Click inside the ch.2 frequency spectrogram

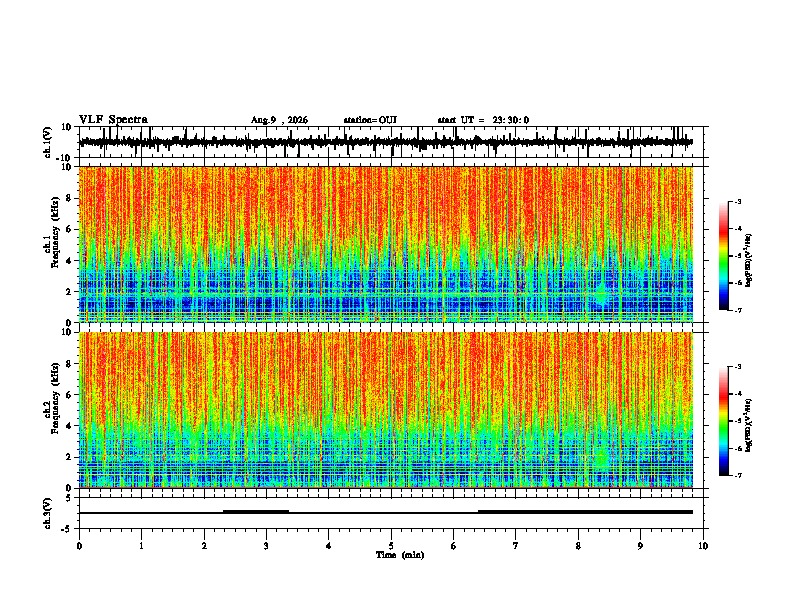(x=386, y=410)
